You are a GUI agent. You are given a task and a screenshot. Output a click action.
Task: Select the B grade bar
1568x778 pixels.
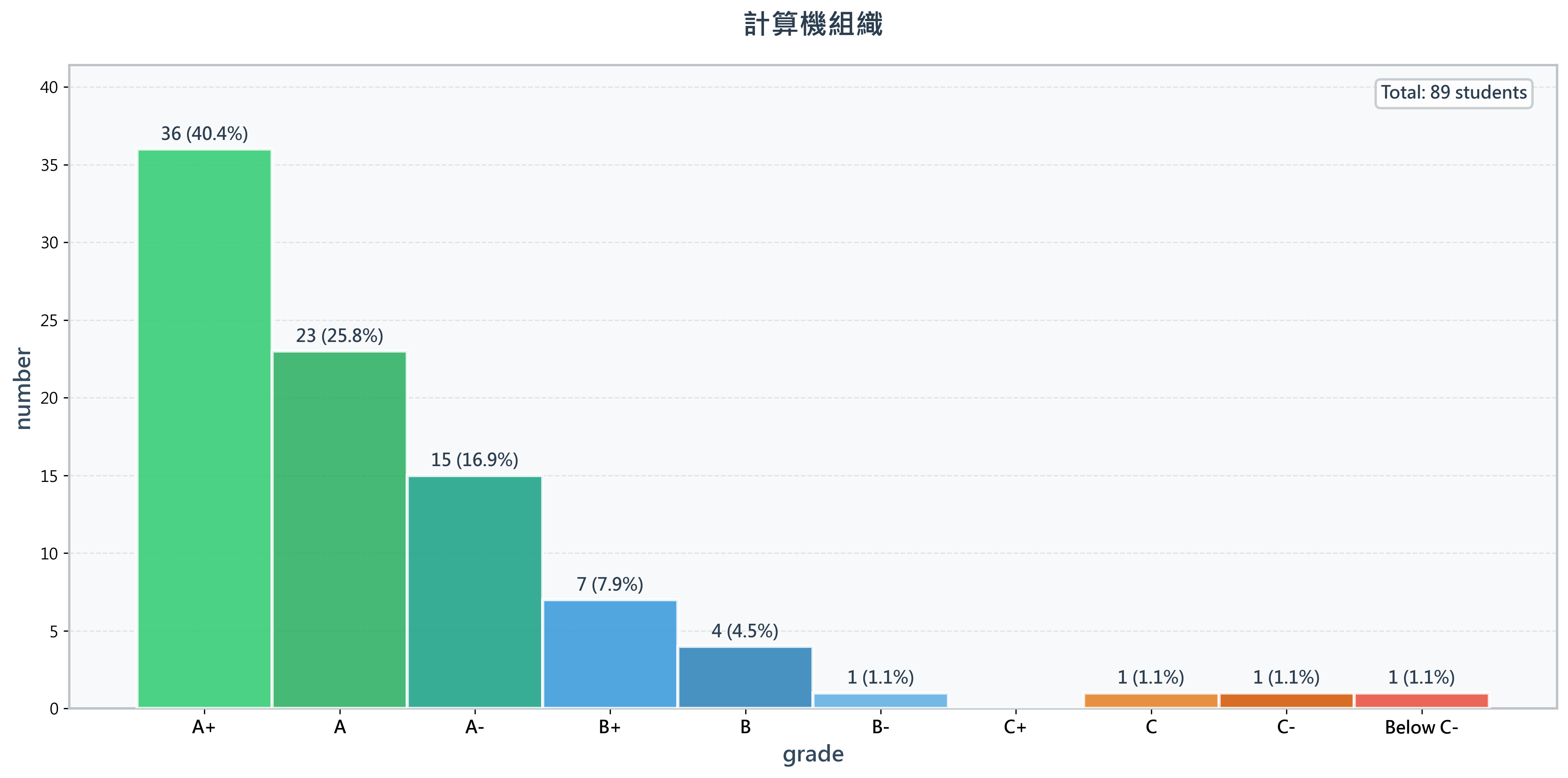point(745,677)
